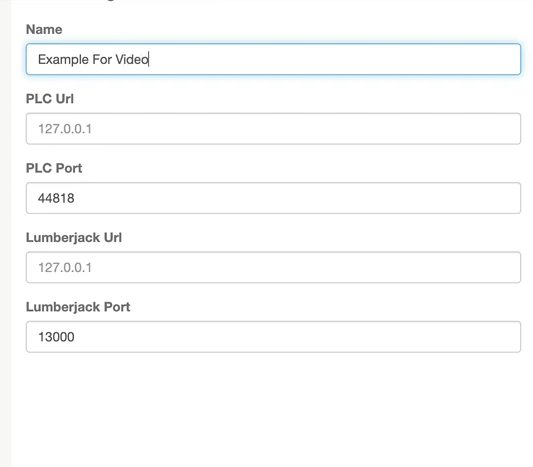Click the "PLC Port" field label
The width and height of the screenshot is (533, 467).
pos(54,168)
